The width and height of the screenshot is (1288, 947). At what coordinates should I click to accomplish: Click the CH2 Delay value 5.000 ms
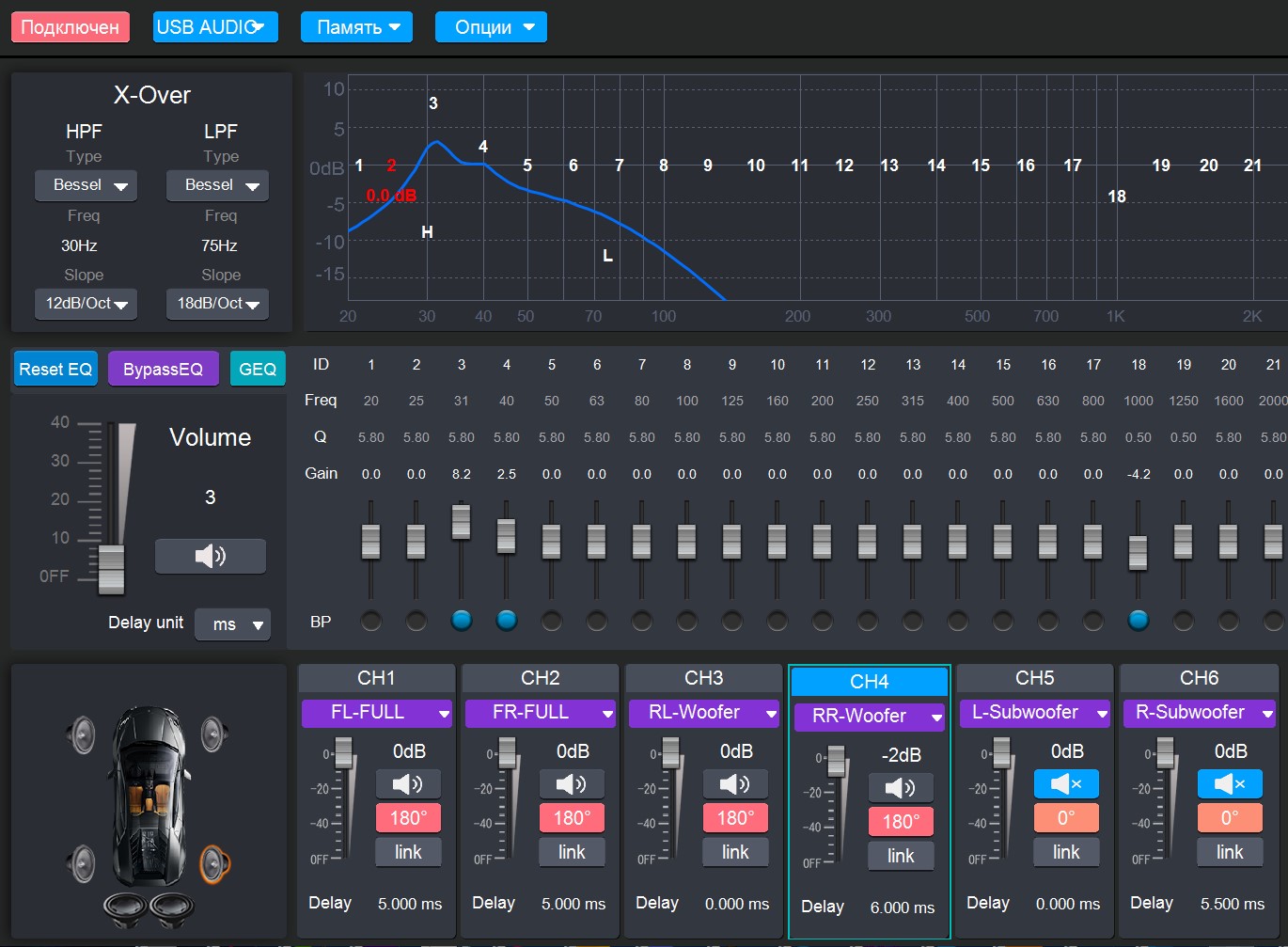click(x=573, y=904)
